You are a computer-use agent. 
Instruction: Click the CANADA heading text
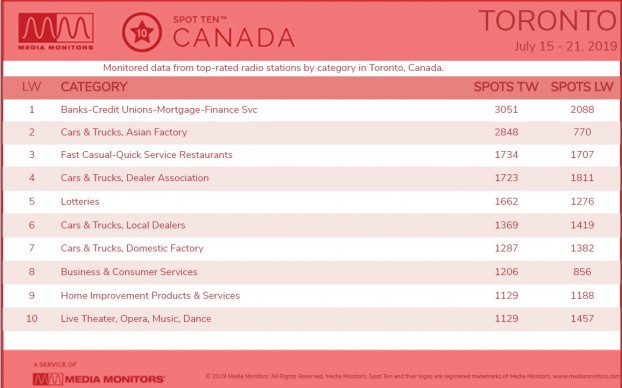[x=234, y=38]
